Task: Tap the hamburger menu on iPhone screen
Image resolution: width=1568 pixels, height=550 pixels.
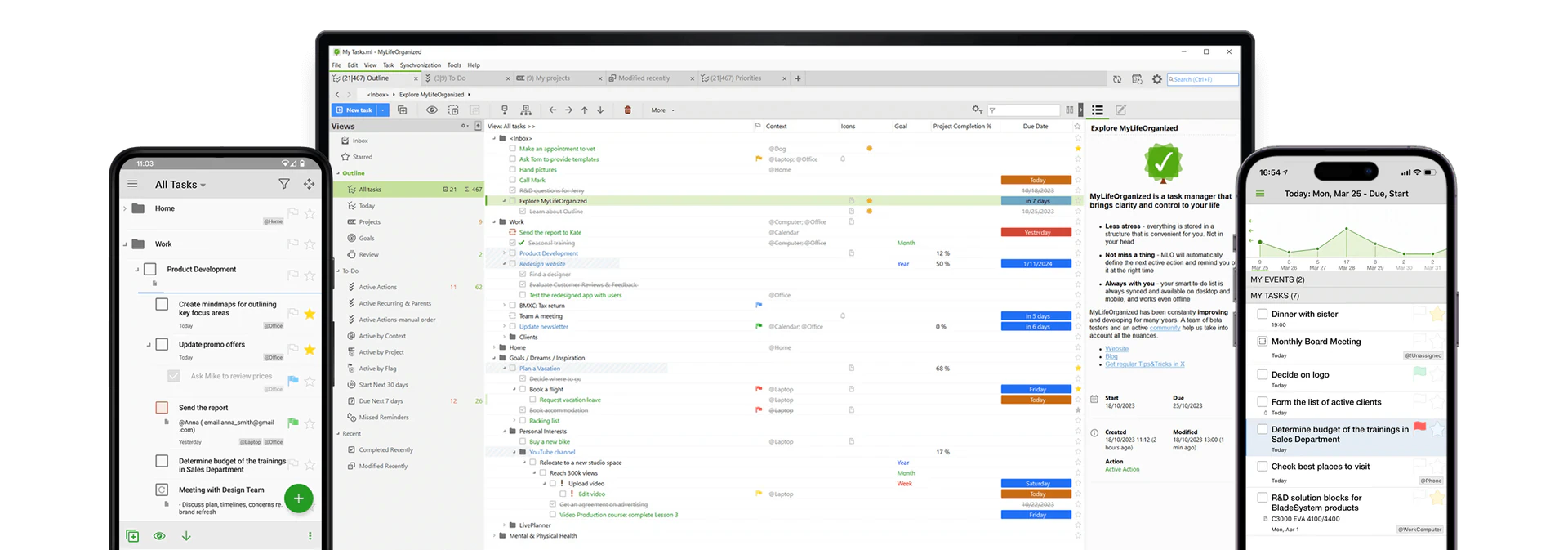Action: click(x=1259, y=194)
